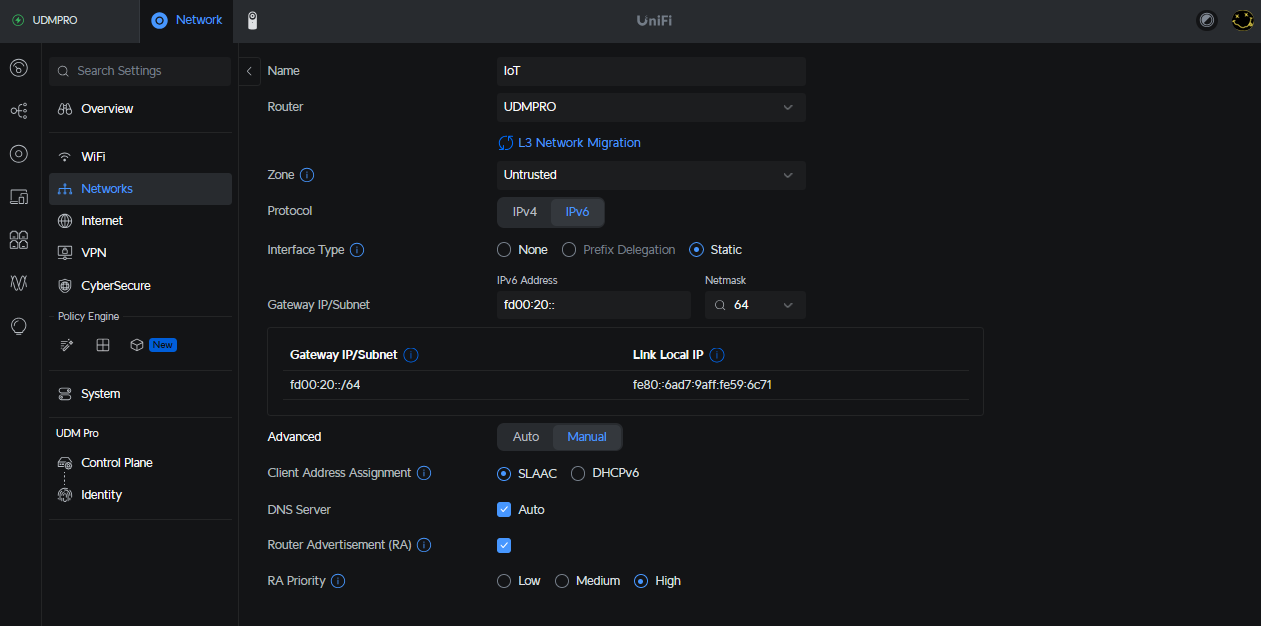The image size is (1261, 626).
Task: Open the client devices icon in left rail
Action: click(18, 197)
